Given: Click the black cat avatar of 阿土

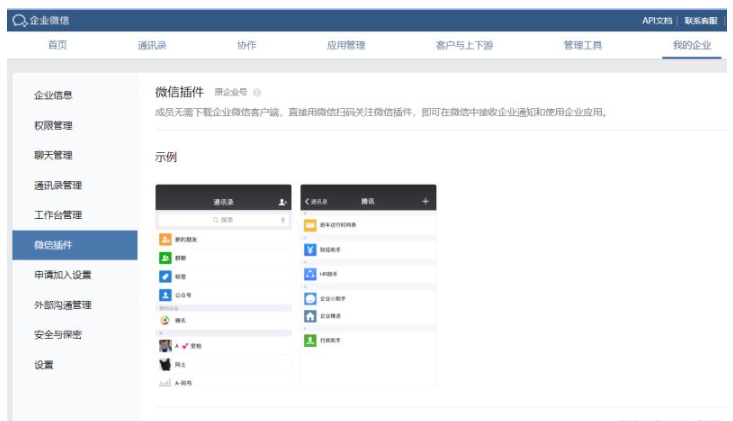Looking at the screenshot, I should (x=165, y=364).
